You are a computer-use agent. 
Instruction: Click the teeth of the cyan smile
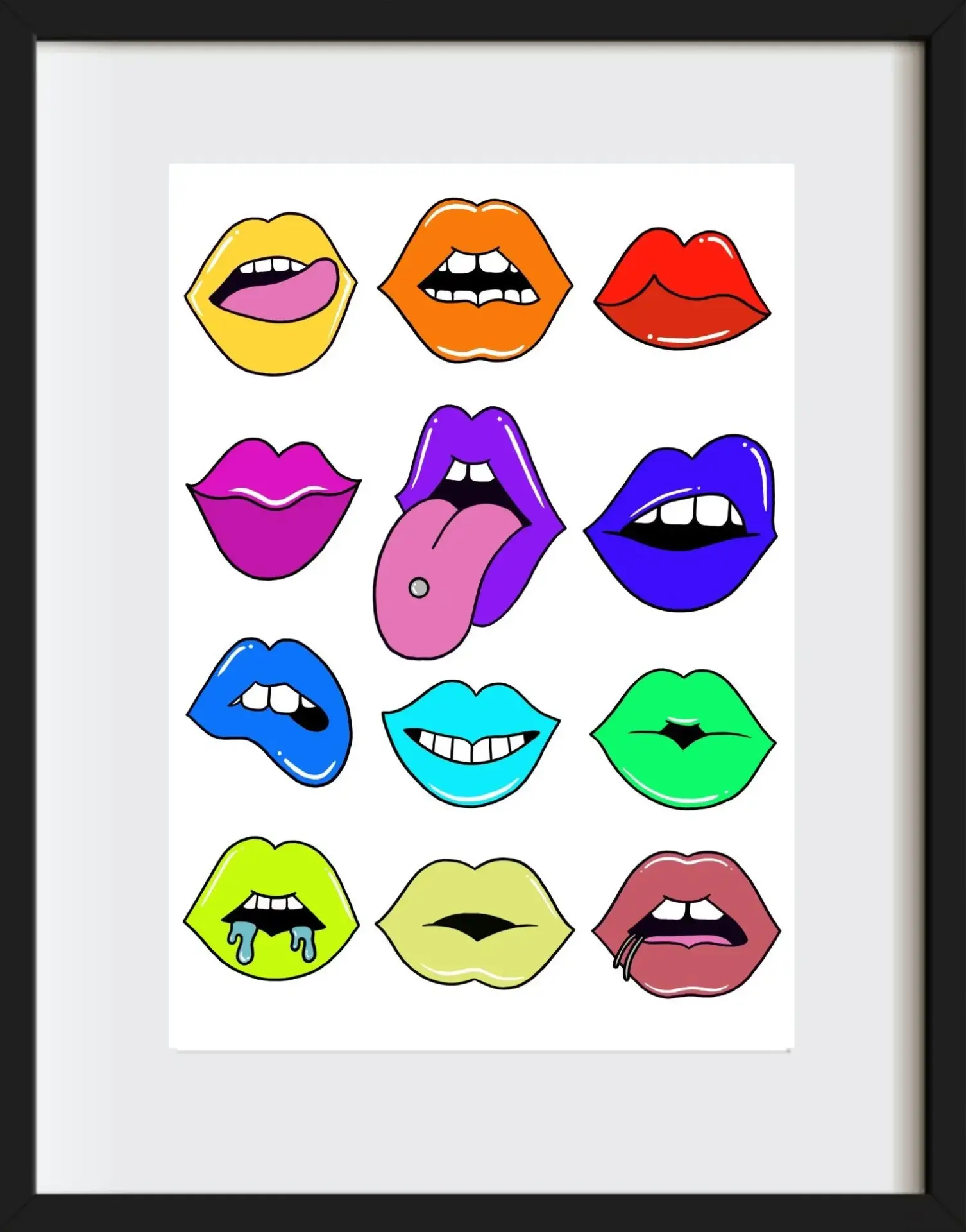tap(472, 746)
